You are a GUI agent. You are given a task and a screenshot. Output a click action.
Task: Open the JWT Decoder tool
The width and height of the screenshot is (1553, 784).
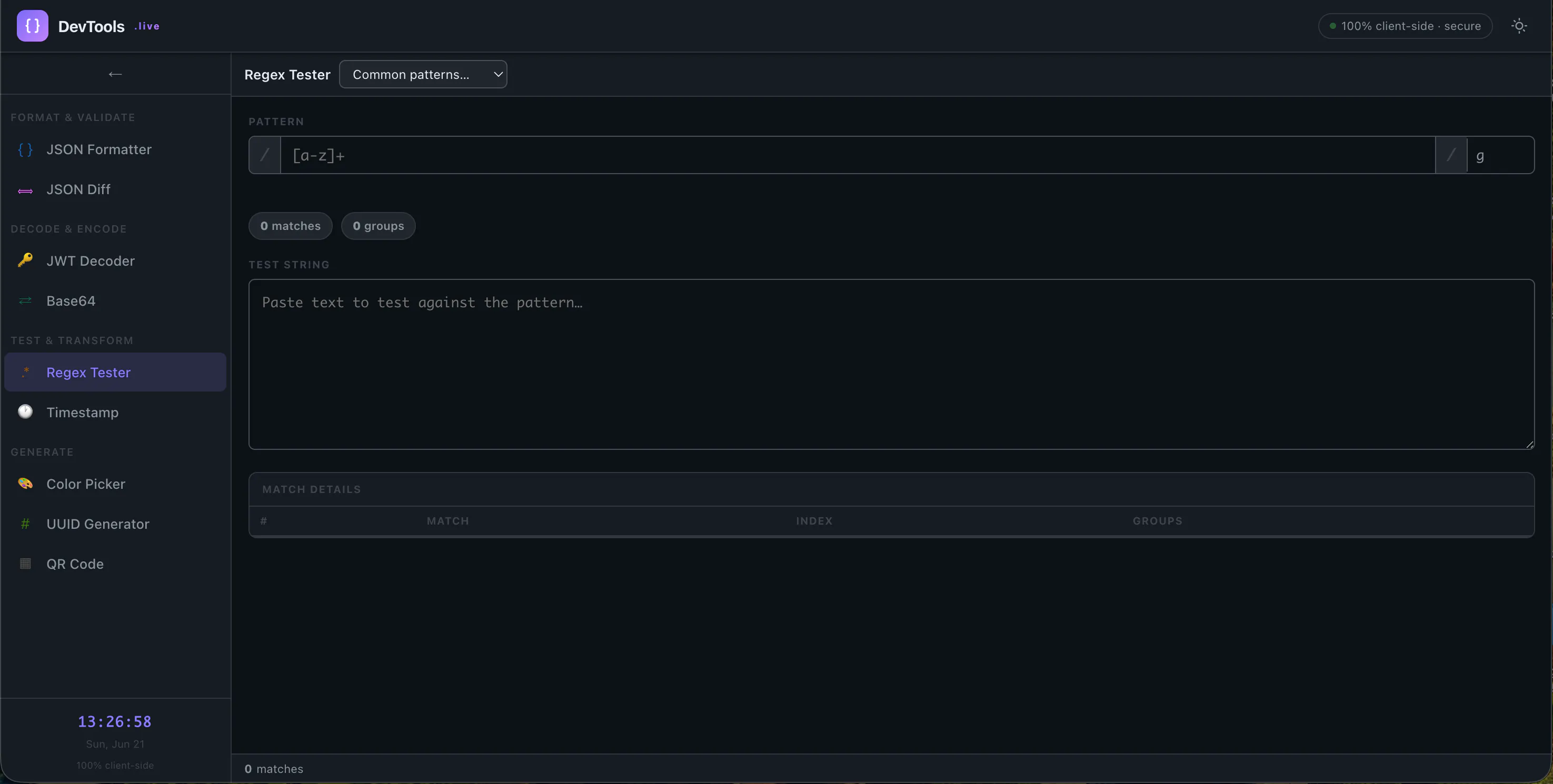click(x=115, y=261)
